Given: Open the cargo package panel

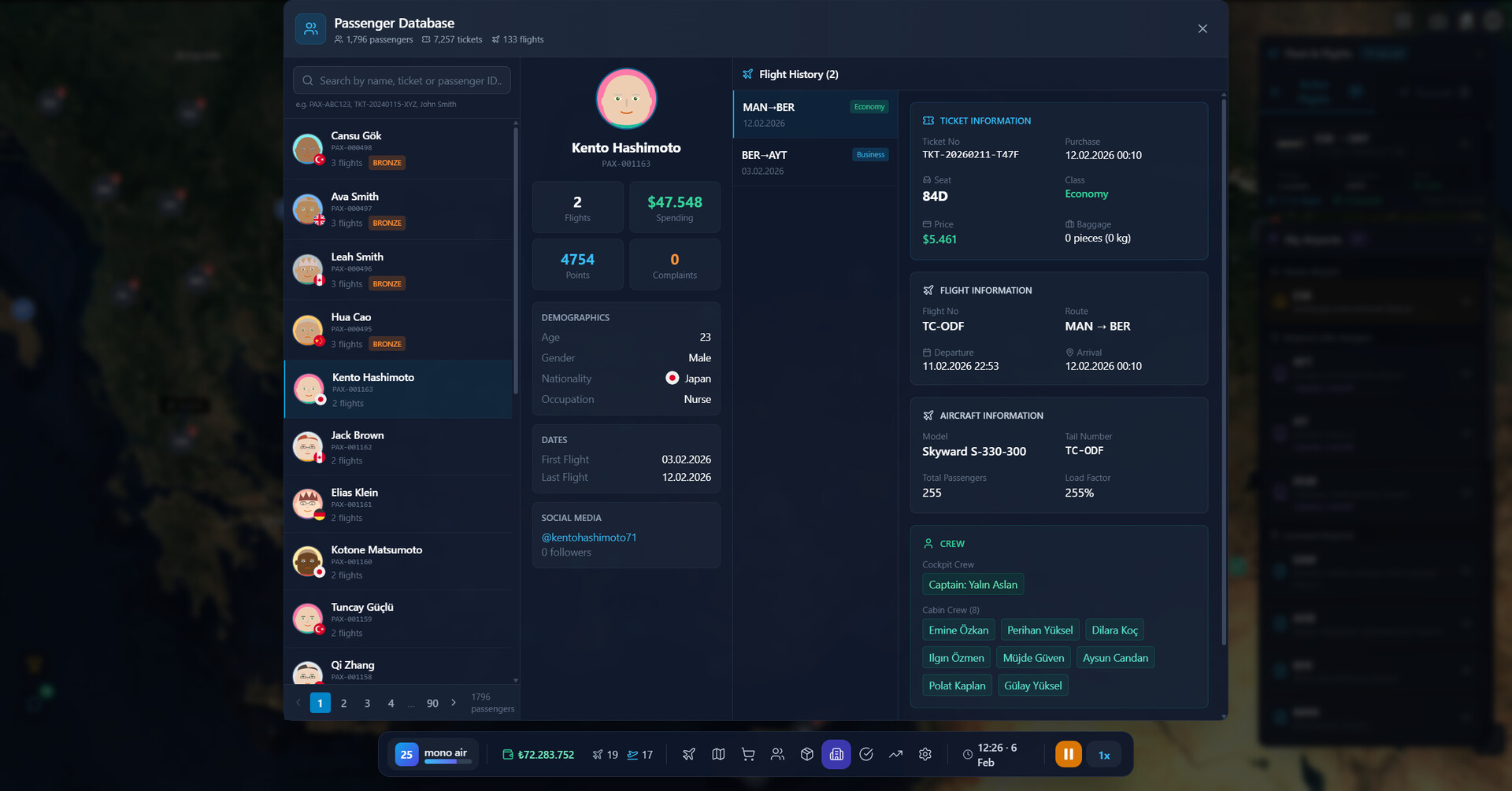Looking at the screenshot, I should (x=806, y=754).
